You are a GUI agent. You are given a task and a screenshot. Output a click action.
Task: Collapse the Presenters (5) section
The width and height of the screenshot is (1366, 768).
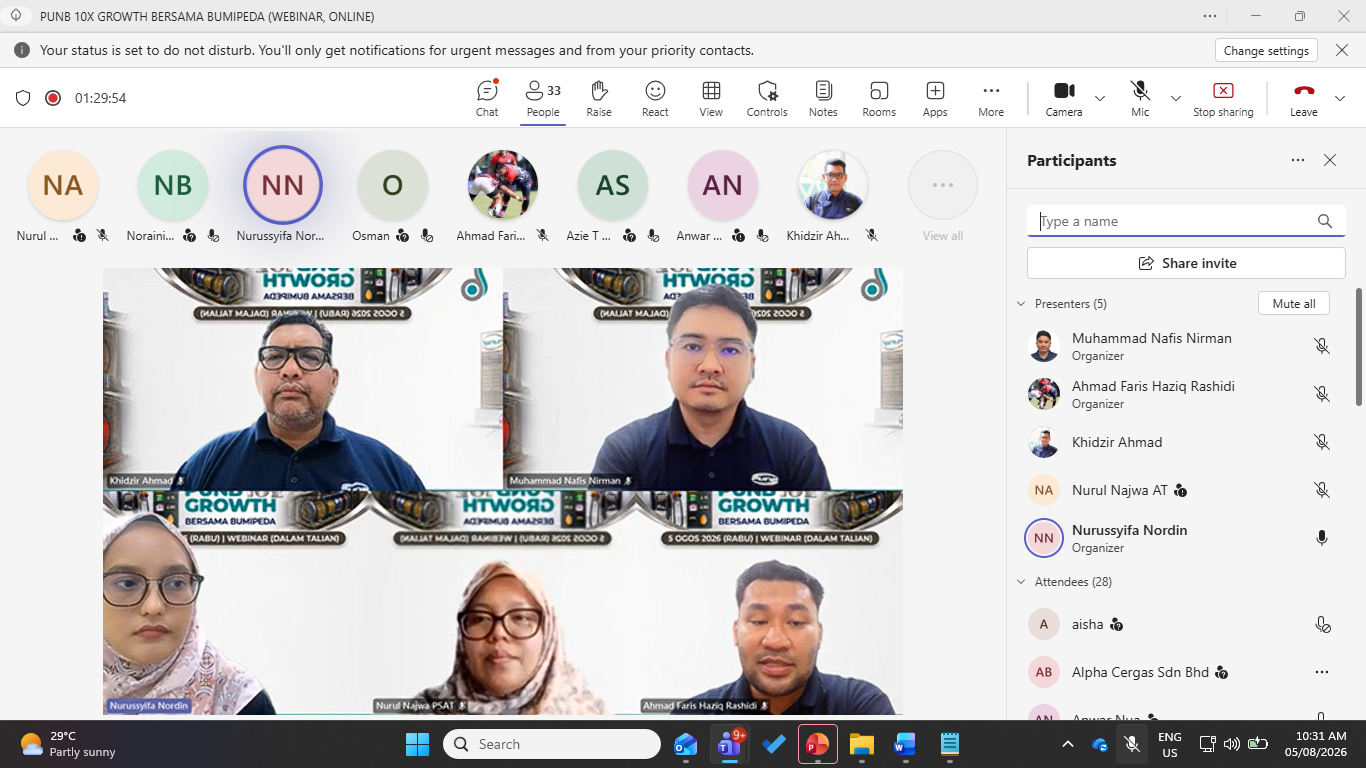tap(1021, 304)
